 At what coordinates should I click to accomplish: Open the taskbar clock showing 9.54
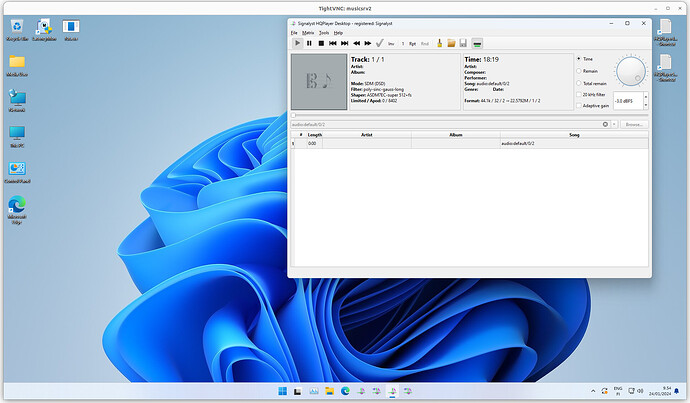[x=662, y=391]
